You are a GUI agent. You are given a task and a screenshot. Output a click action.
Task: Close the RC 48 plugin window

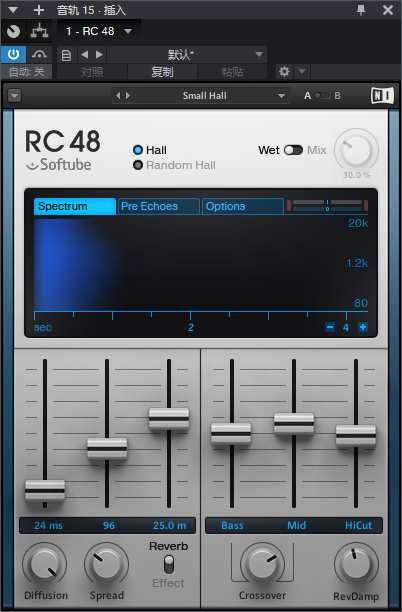[x=388, y=10]
